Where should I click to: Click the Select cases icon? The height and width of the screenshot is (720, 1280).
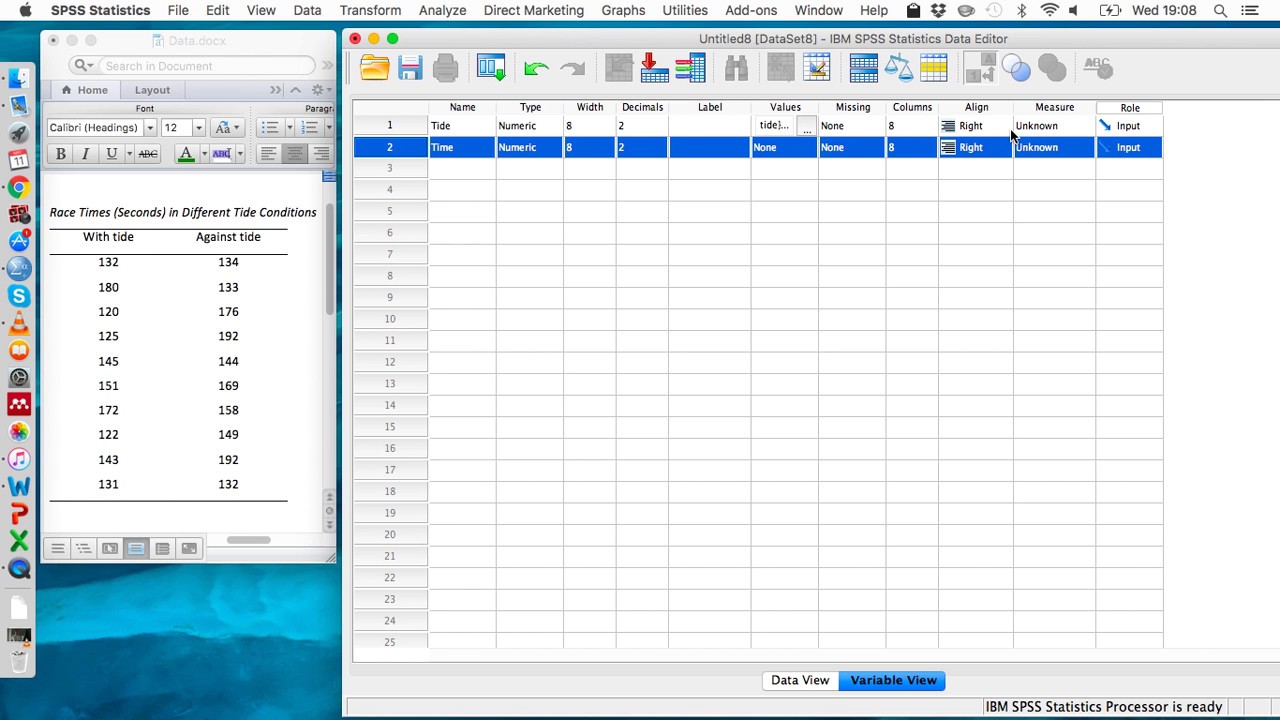pos(933,68)
